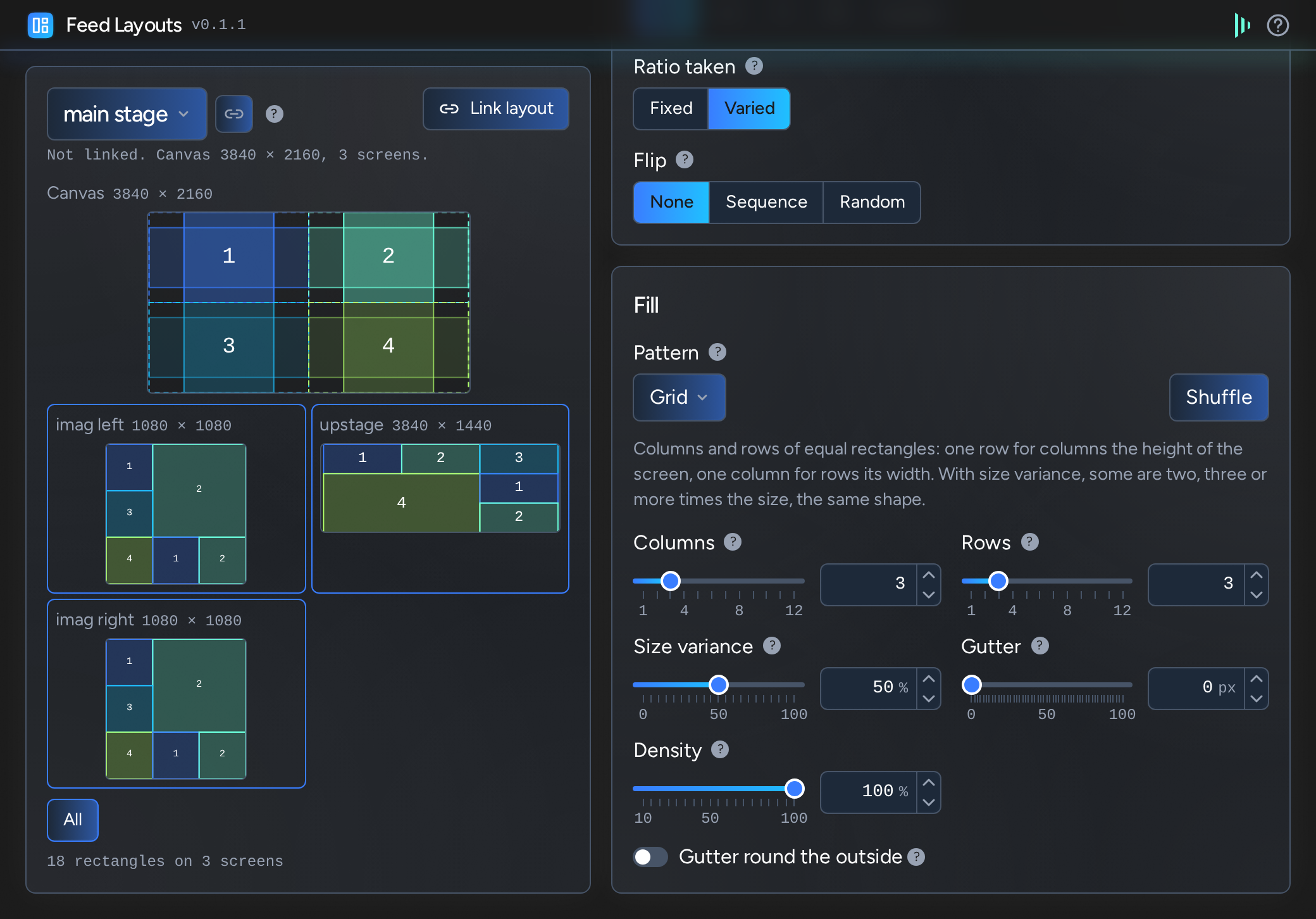Click the All screens button

pyautogui.click(x=73, y=820)
